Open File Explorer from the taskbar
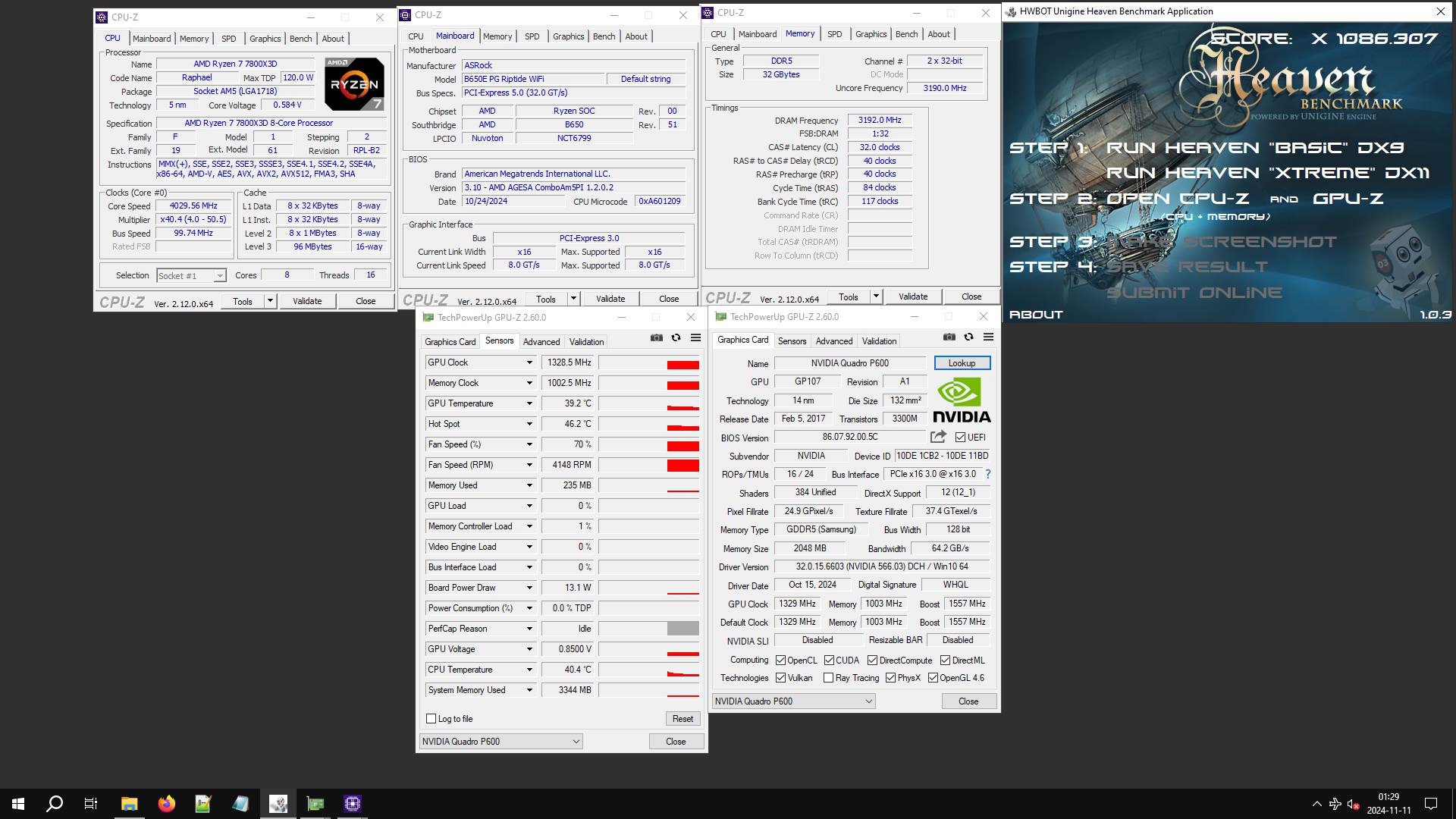The width and height of the screenshot is (1456, 819). coord(129,804)
